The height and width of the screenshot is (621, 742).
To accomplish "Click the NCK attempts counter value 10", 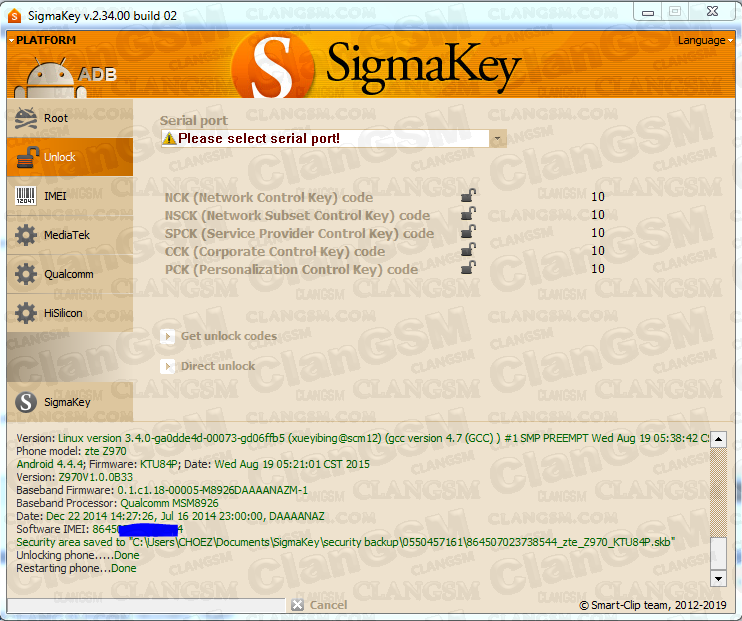I will pos(598,196).
